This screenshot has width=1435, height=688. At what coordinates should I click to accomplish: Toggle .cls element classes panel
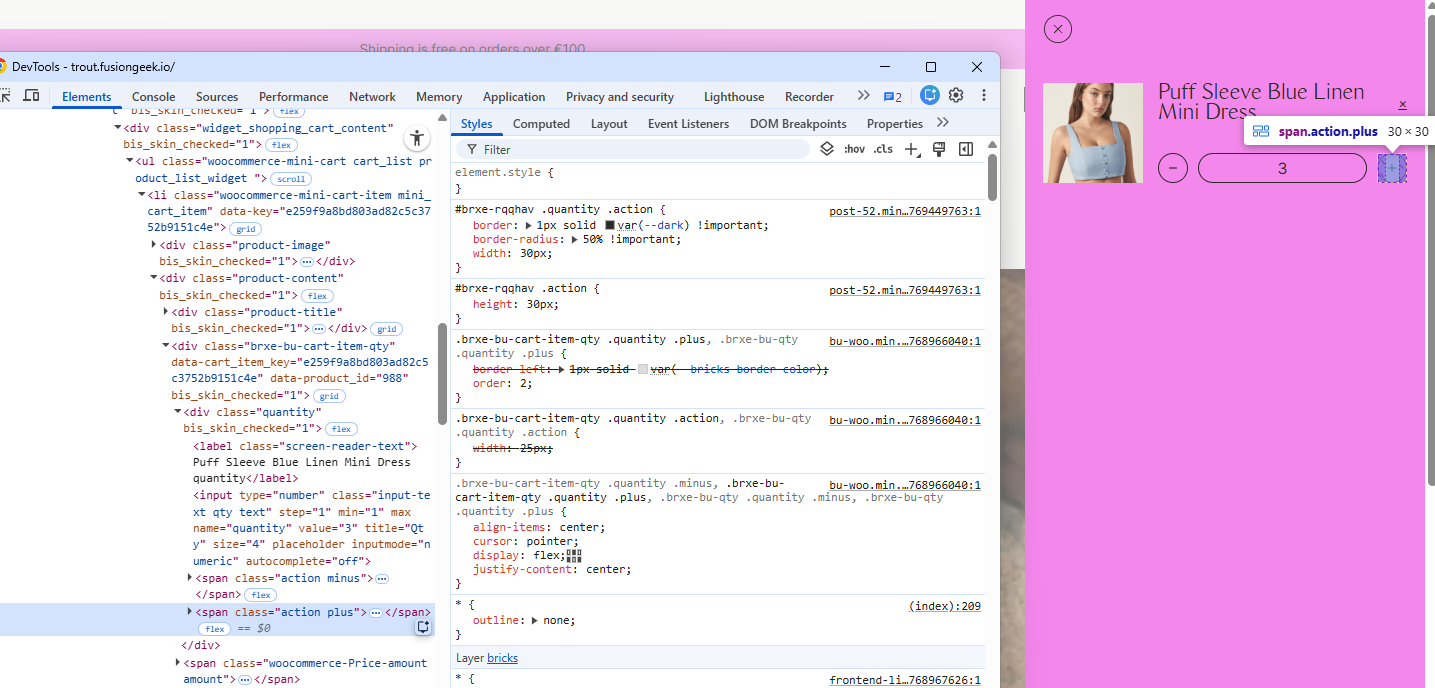pos(883,149)
